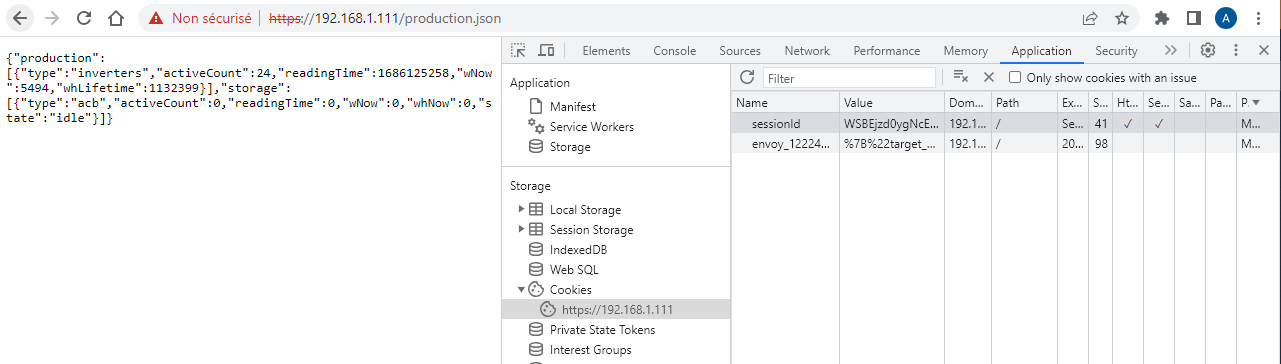Viewport: 1281px width, 364px height.
Task: Switch to the Security tab
Action: tap(1116, 51)
